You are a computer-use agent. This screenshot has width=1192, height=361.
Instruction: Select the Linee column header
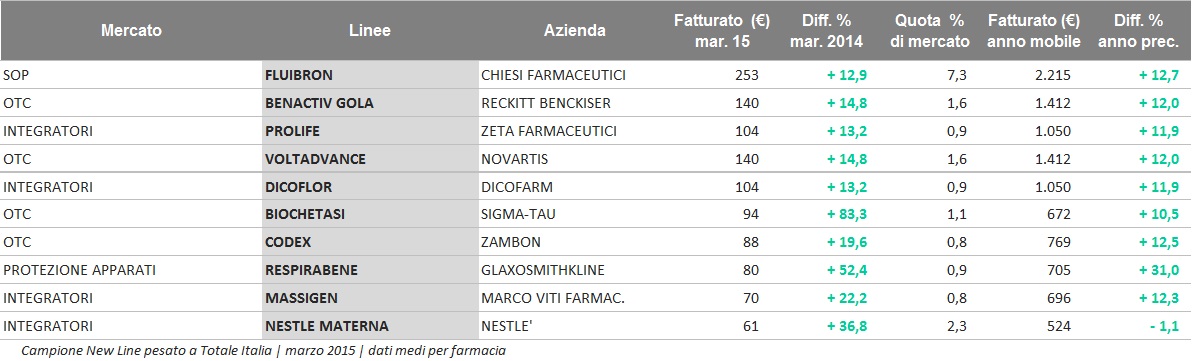(370, 31)
